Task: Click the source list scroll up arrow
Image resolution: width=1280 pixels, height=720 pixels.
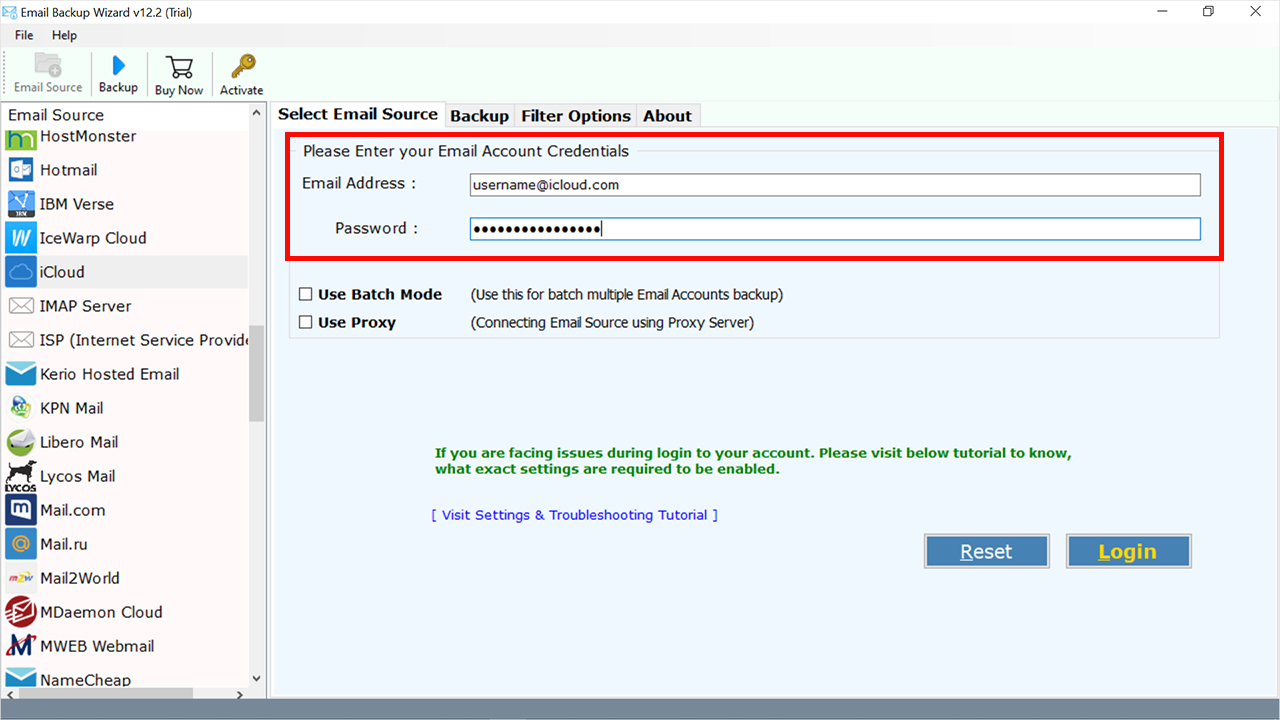Action: coord(257,113)
